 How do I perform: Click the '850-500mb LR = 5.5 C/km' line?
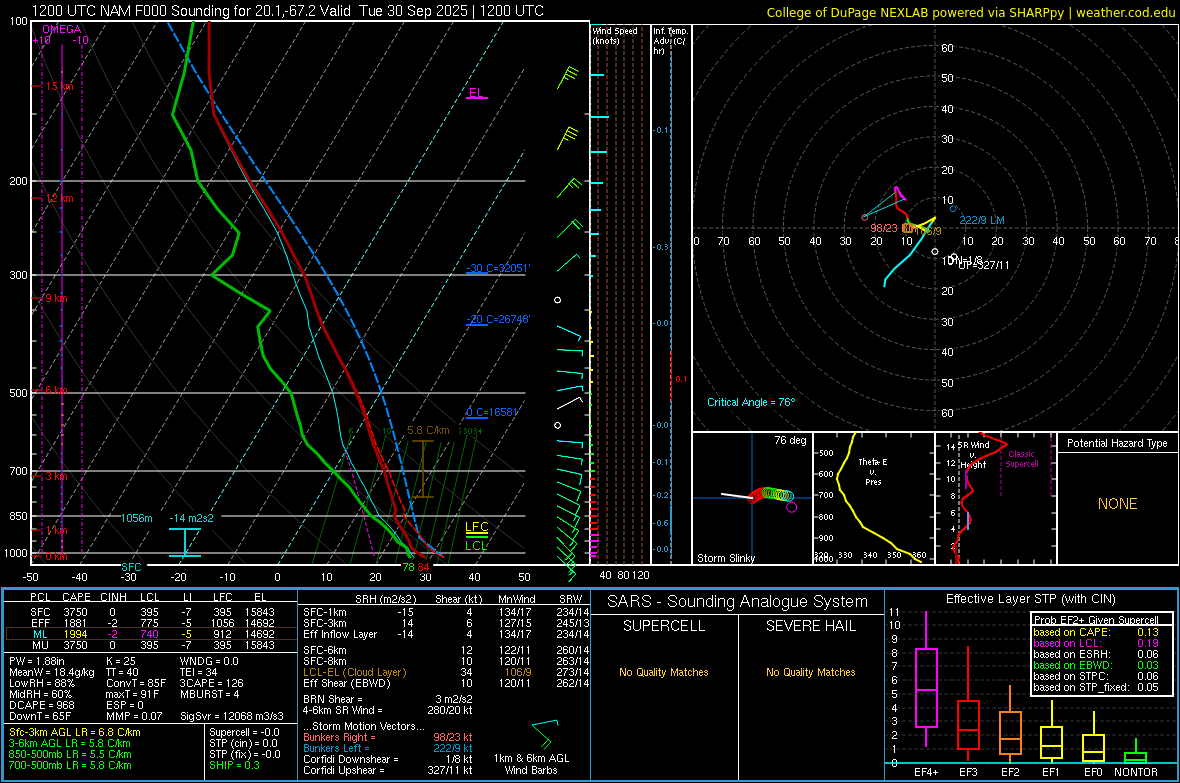click(x=70, y=754)
